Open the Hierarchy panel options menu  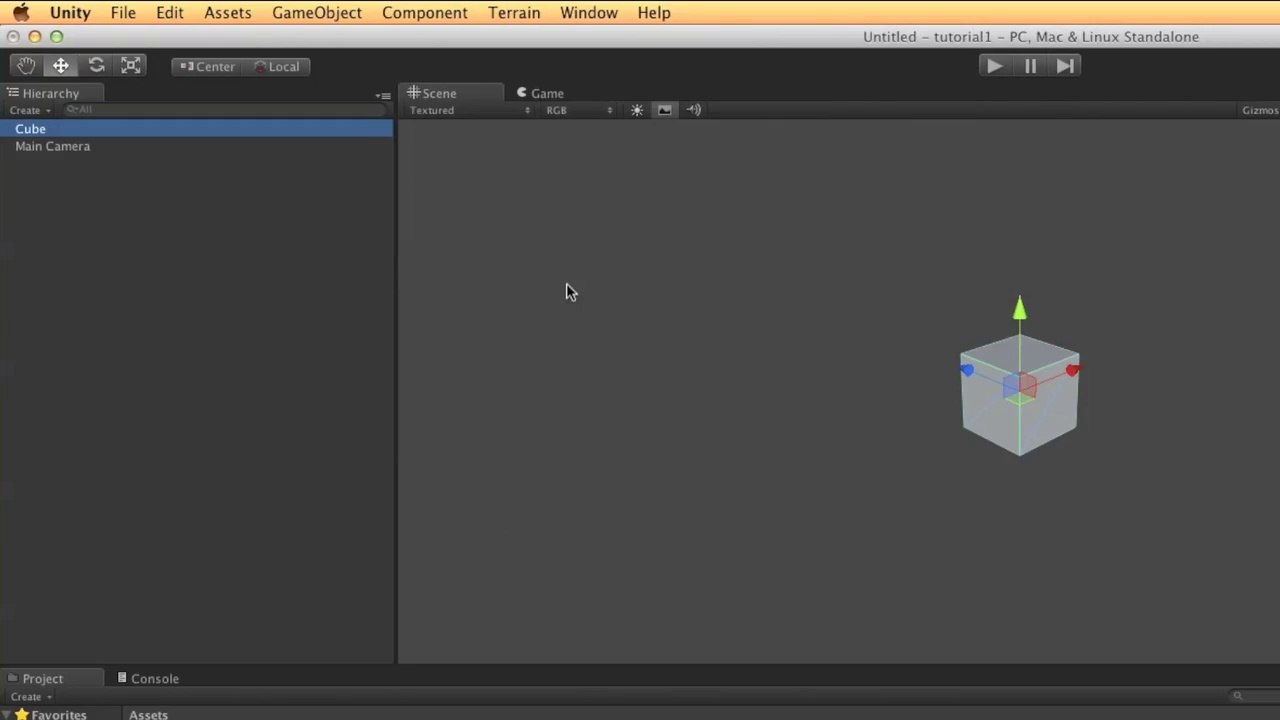[x=383, y=96]
